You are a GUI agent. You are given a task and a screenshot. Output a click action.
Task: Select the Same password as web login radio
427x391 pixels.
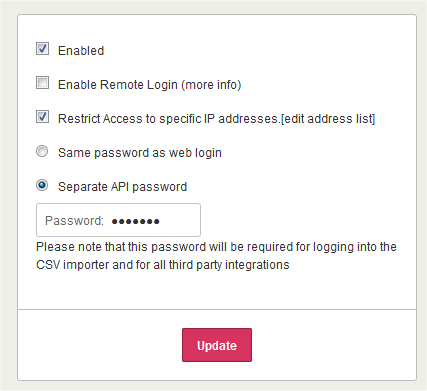pyautogui.click(x=42, y=151)
